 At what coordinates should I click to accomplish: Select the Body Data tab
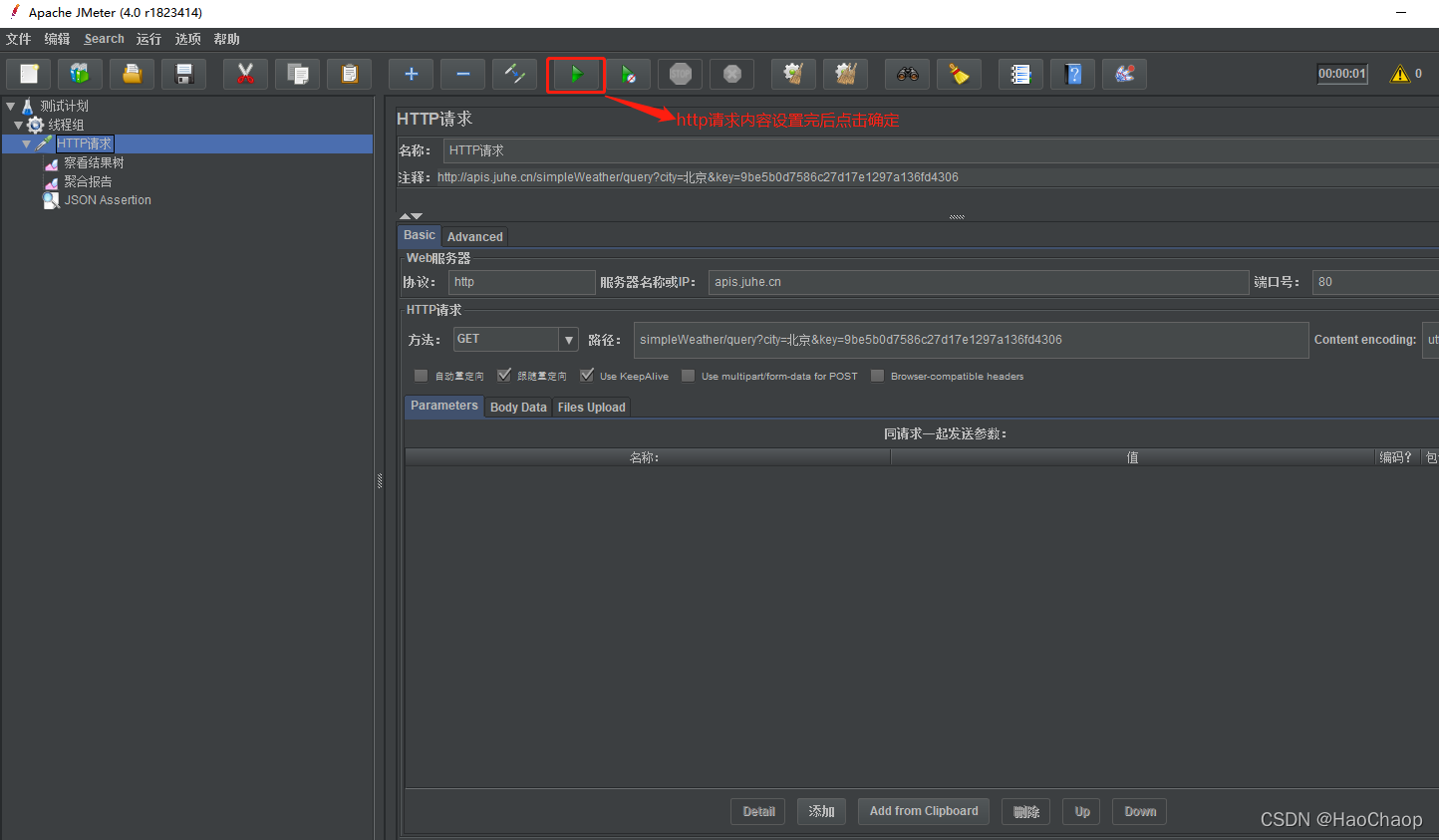[x=518, y=408]
